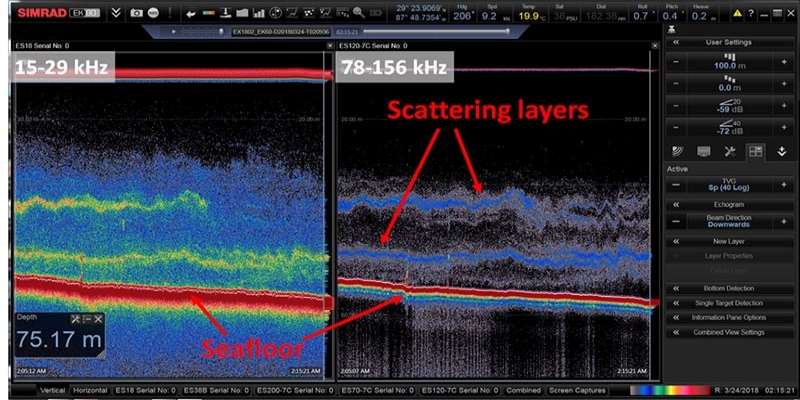Viewport: 800px width, 400px height.
Task: Switch to the Horizontal layout tab
Action: [90, 390]
